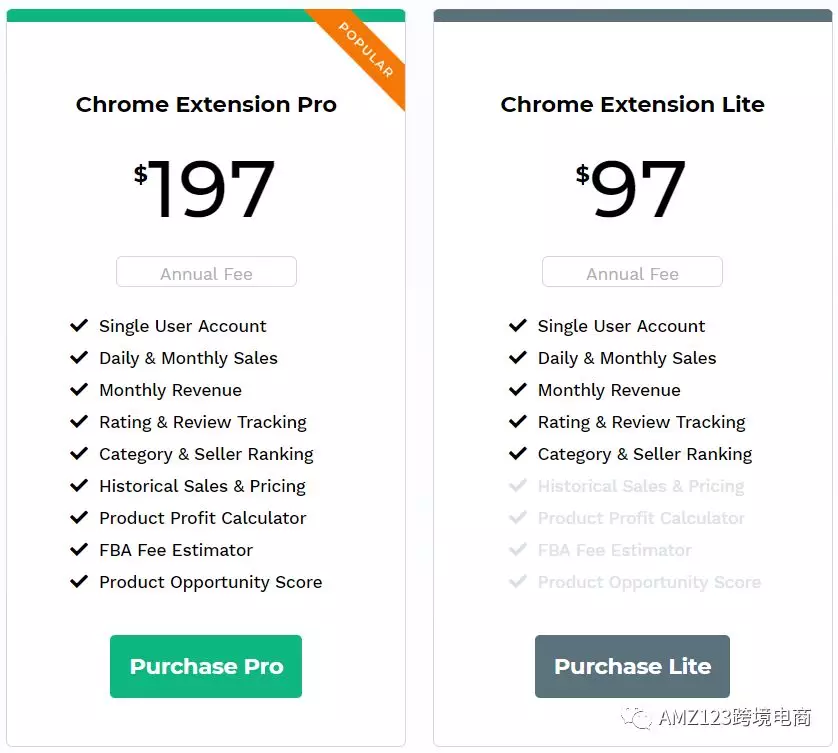This screenshot has width=838, height=753.
Task: Click checkmark beside Lite Daily & Monthly Sales
Action: click(x=518, y=358)
